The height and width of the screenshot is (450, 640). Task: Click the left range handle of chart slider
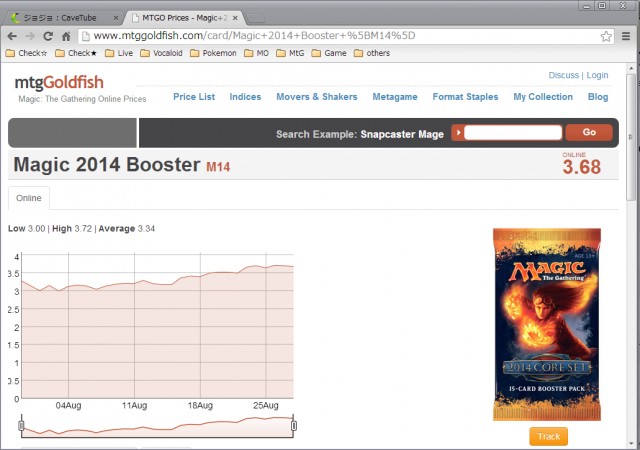click(x=21, y=426)
